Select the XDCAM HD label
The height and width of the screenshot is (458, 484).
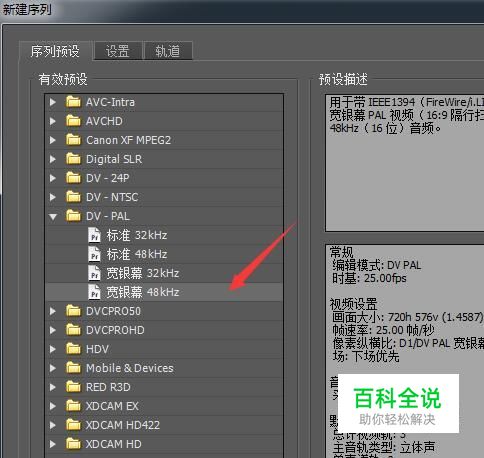(114, 444)
